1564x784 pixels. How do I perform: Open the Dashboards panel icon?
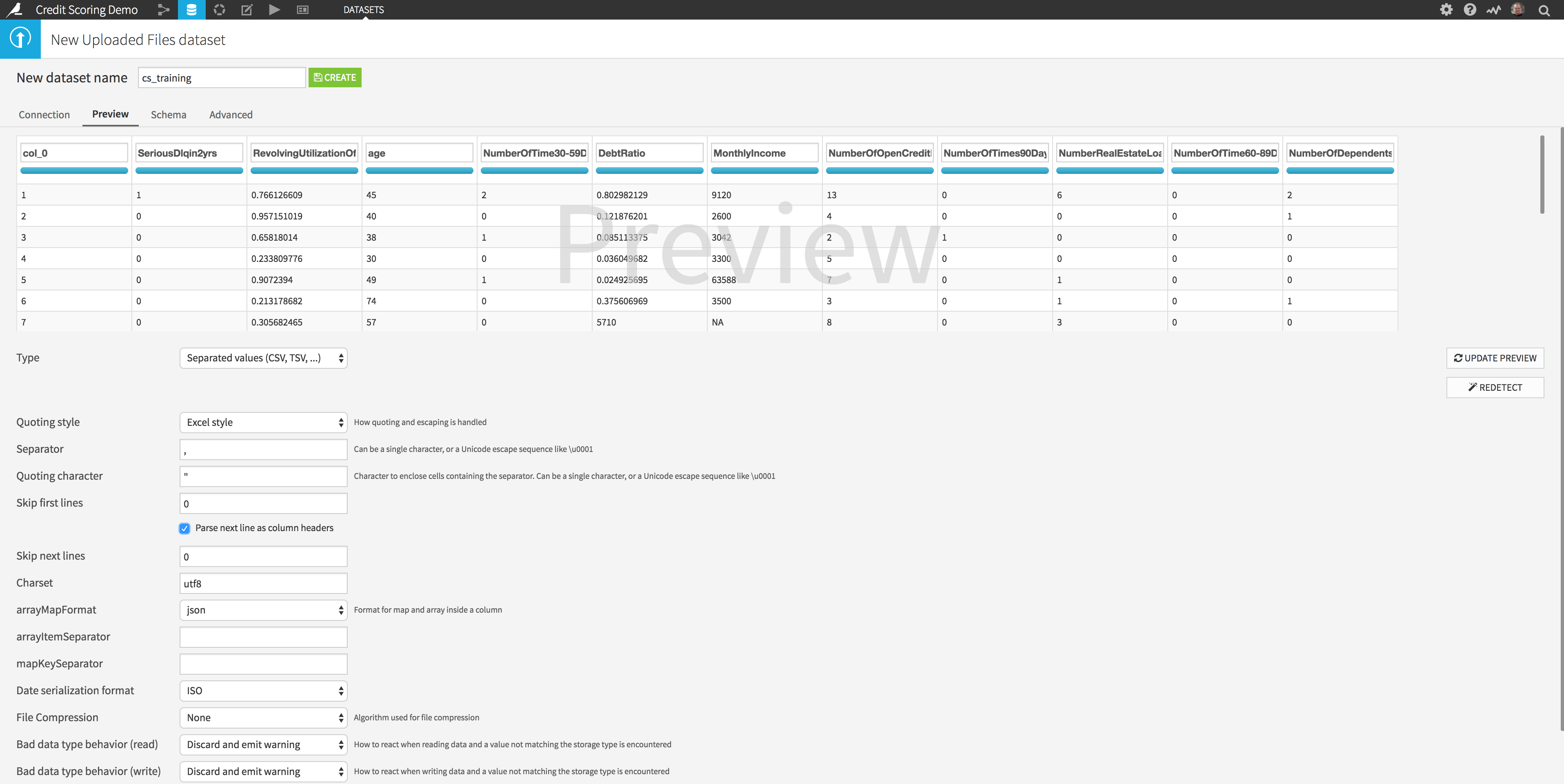tap(302, 10)
